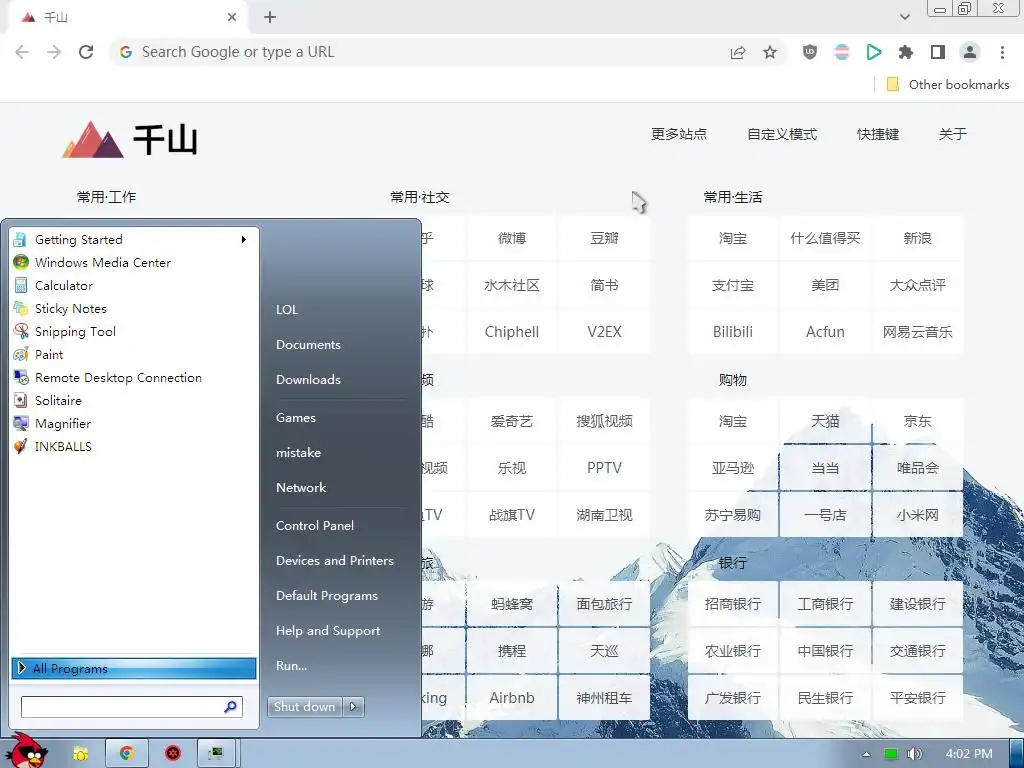Open Chrome from the taskbar
Viewport: 1024px width, 768px height.
(127, 754)
